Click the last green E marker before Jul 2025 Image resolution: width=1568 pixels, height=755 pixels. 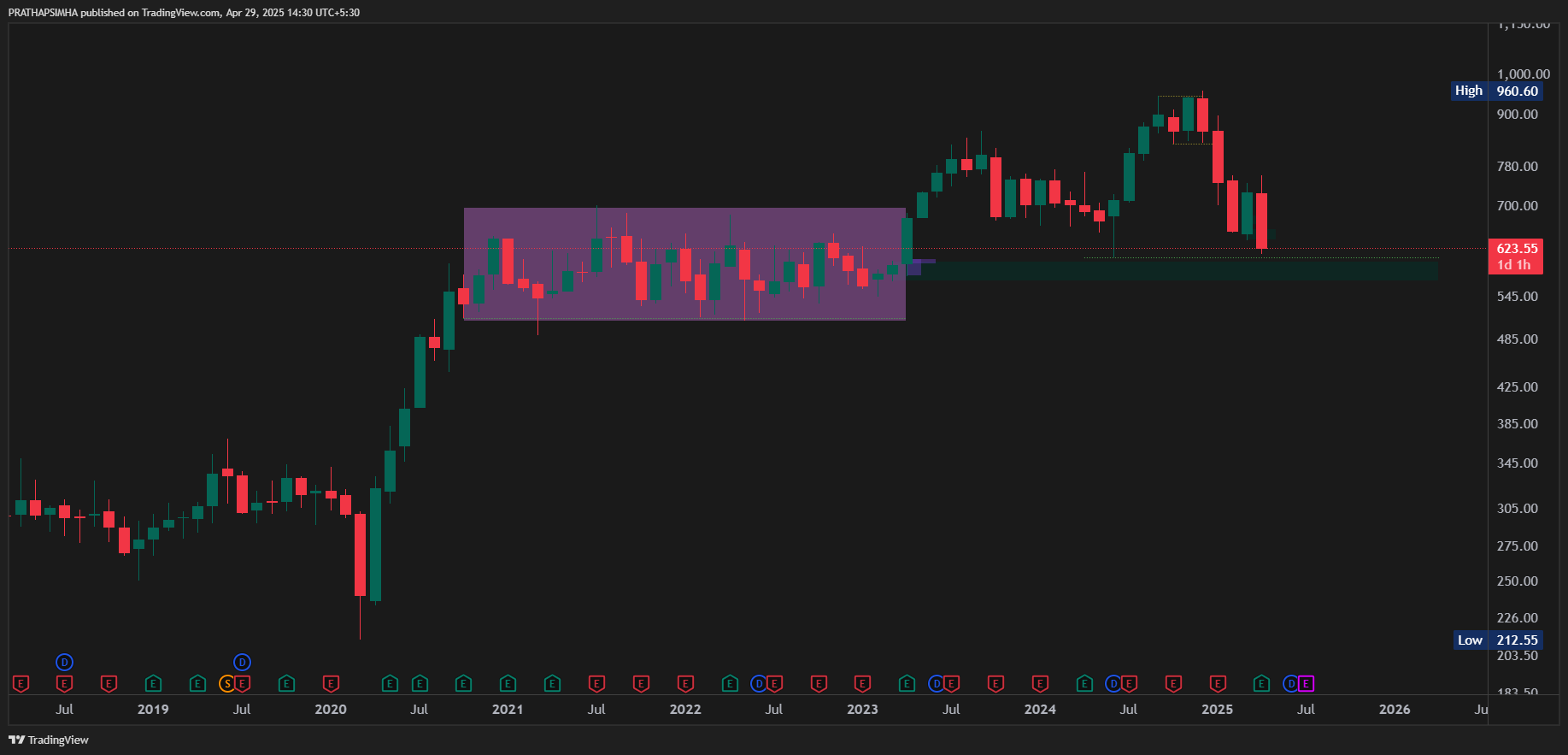point(1261,683)
